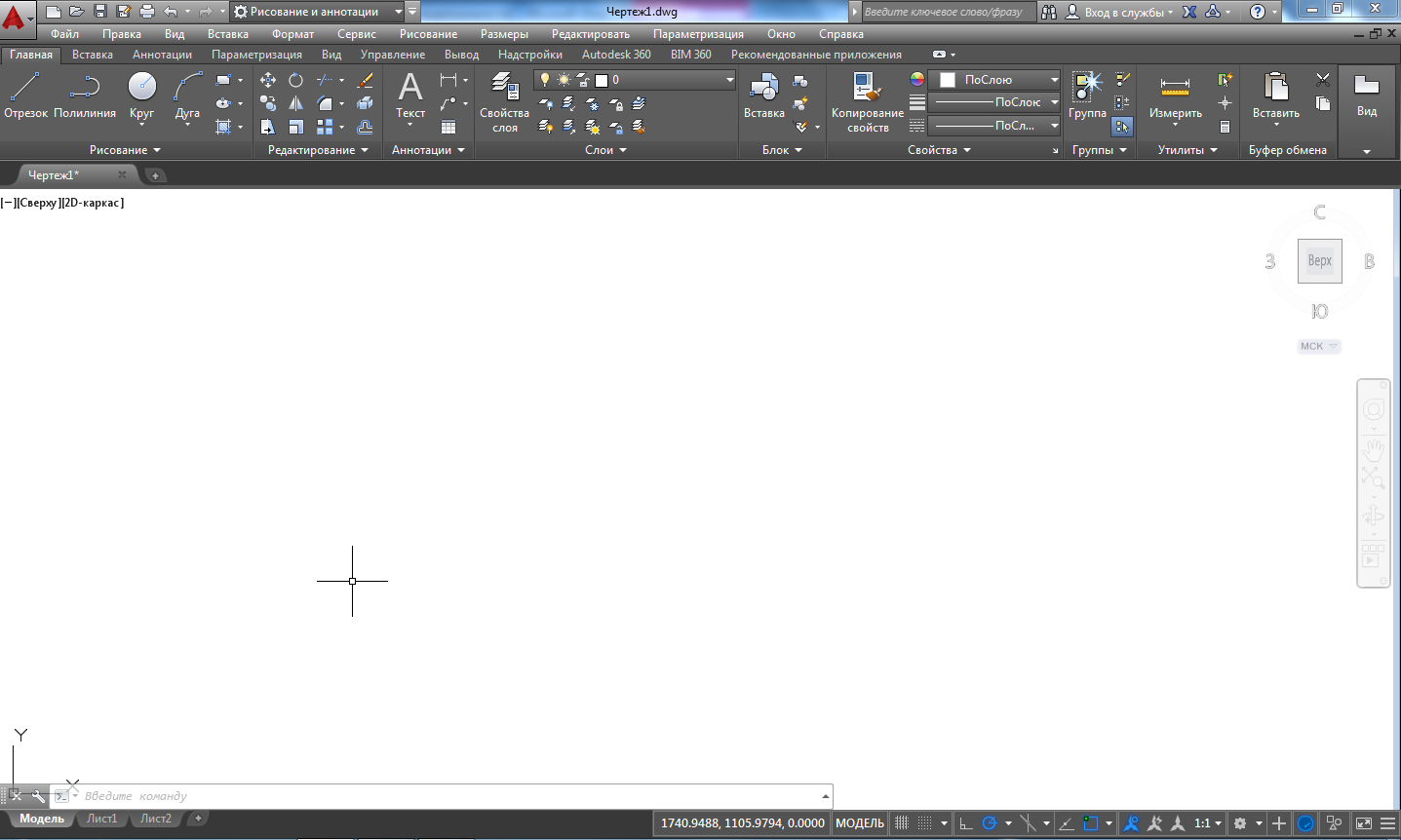The width and height of the screenshot is (1401, 840).
Task: Click the Cut scissors icon
Action: coord(1323,80)
